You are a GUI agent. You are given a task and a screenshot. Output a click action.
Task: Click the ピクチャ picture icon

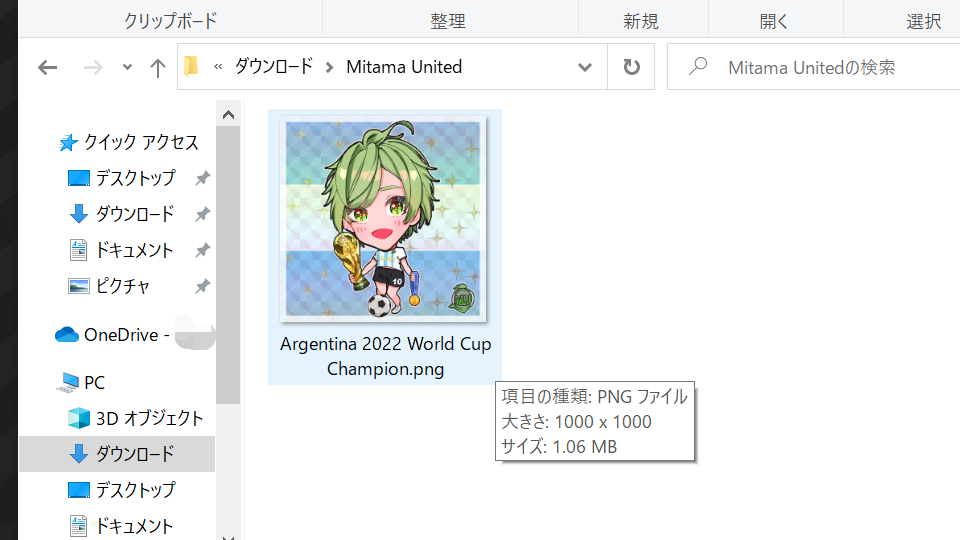[x=78, y=286]
